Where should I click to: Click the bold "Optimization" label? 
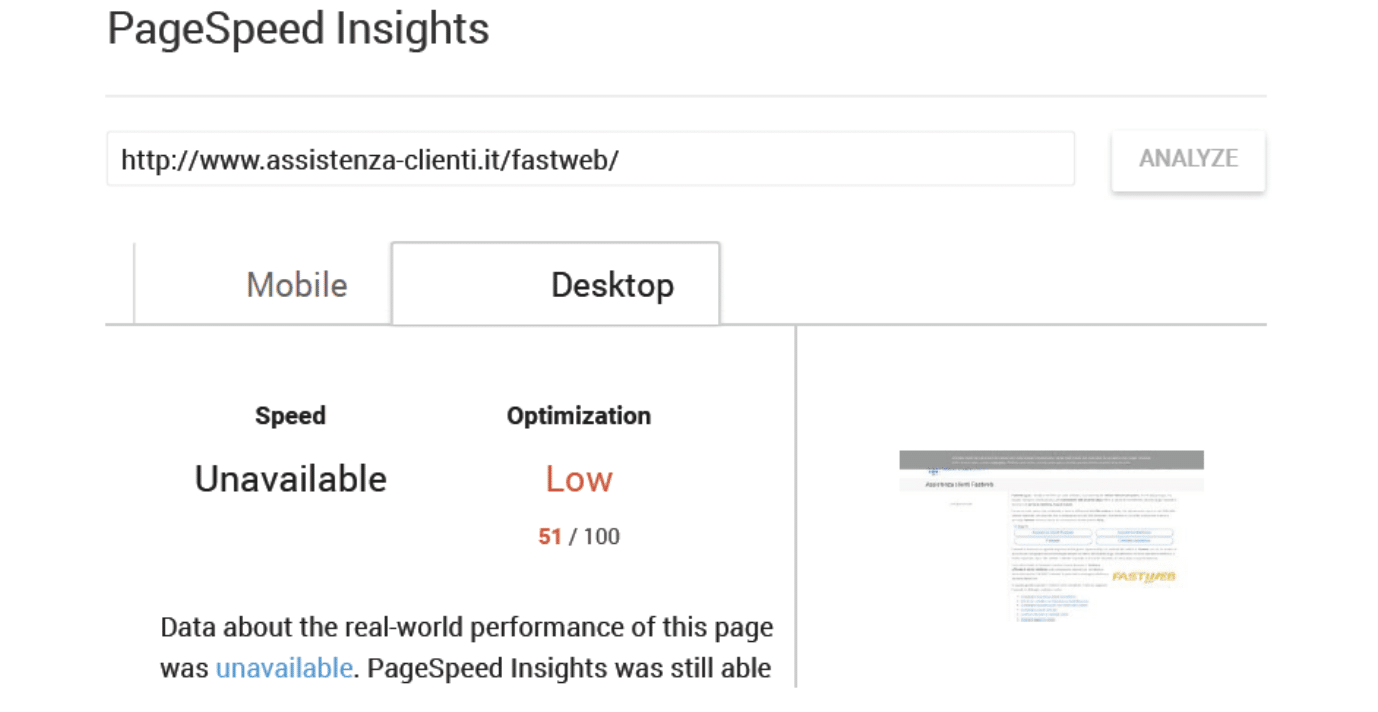[x=579, y=416]
